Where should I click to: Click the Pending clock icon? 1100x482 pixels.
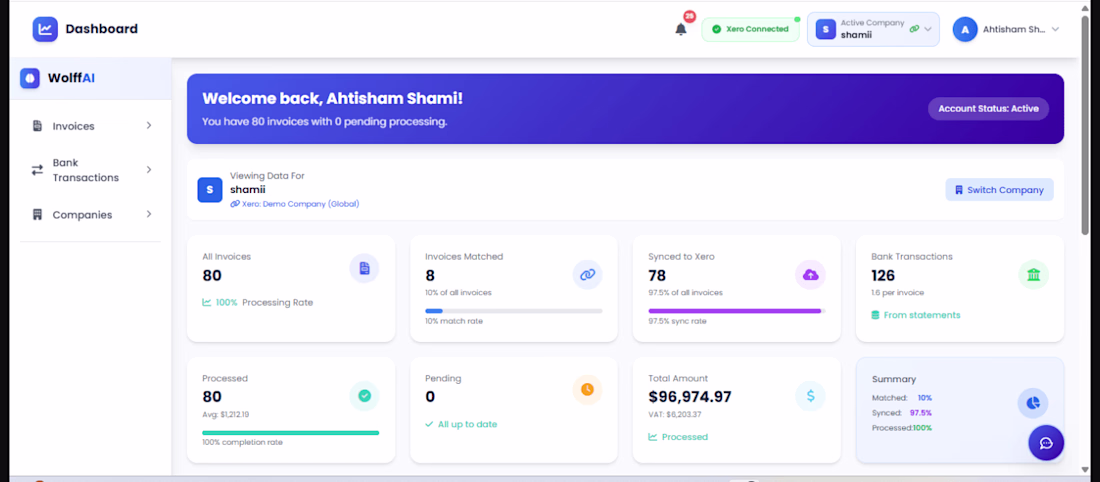pyautogui.click(x=587, y=389)
